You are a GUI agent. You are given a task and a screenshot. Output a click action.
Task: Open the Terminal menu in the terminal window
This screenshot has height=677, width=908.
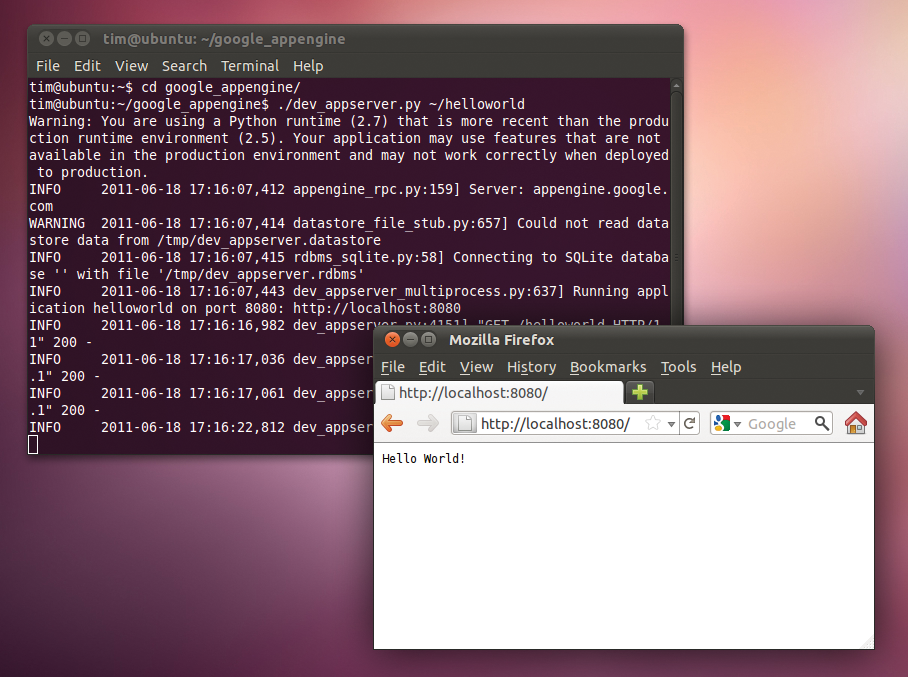250,65
